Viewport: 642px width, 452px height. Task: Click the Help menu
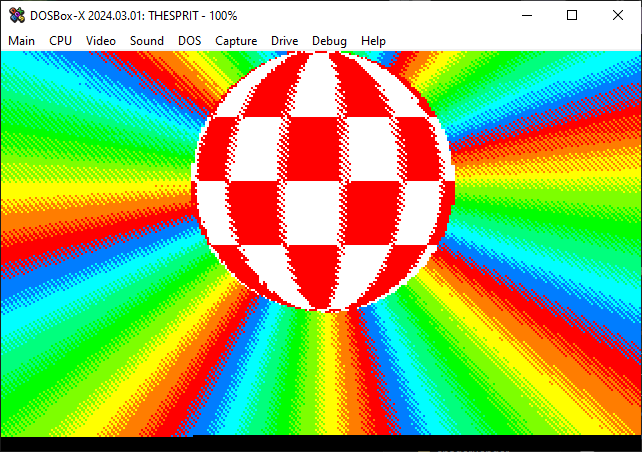click(373, 40)
